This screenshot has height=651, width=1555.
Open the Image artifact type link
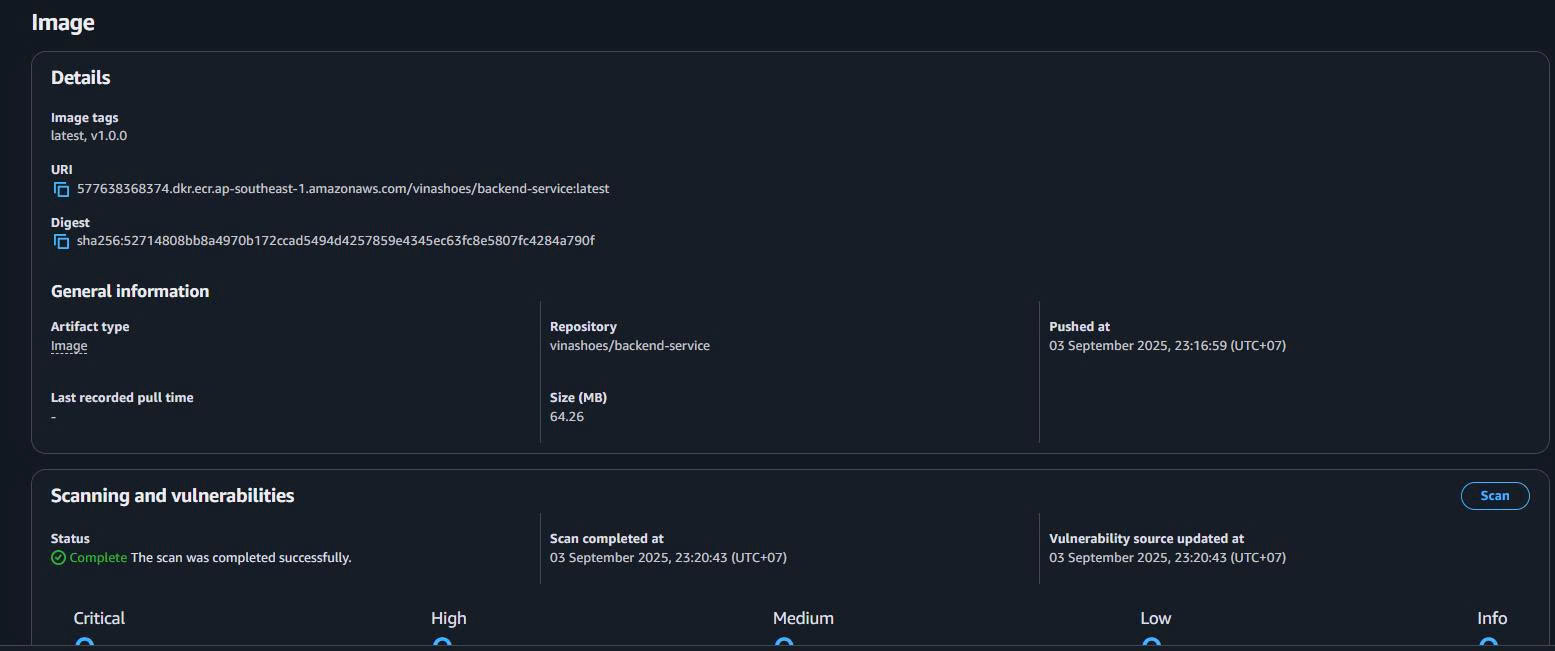click(69, 346)
